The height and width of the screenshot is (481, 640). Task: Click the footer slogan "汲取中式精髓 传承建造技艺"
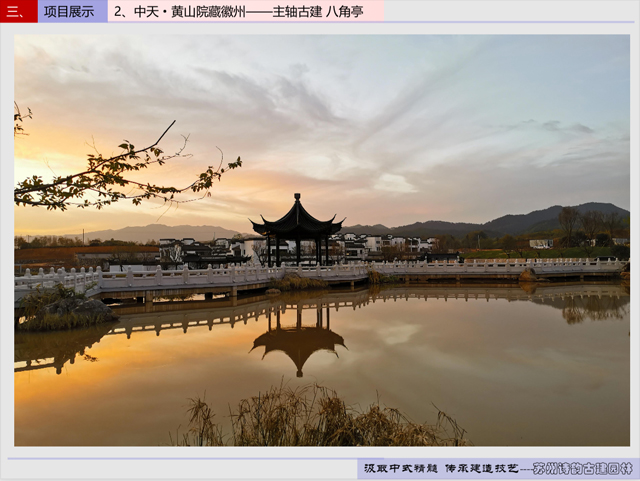(441, 468)
